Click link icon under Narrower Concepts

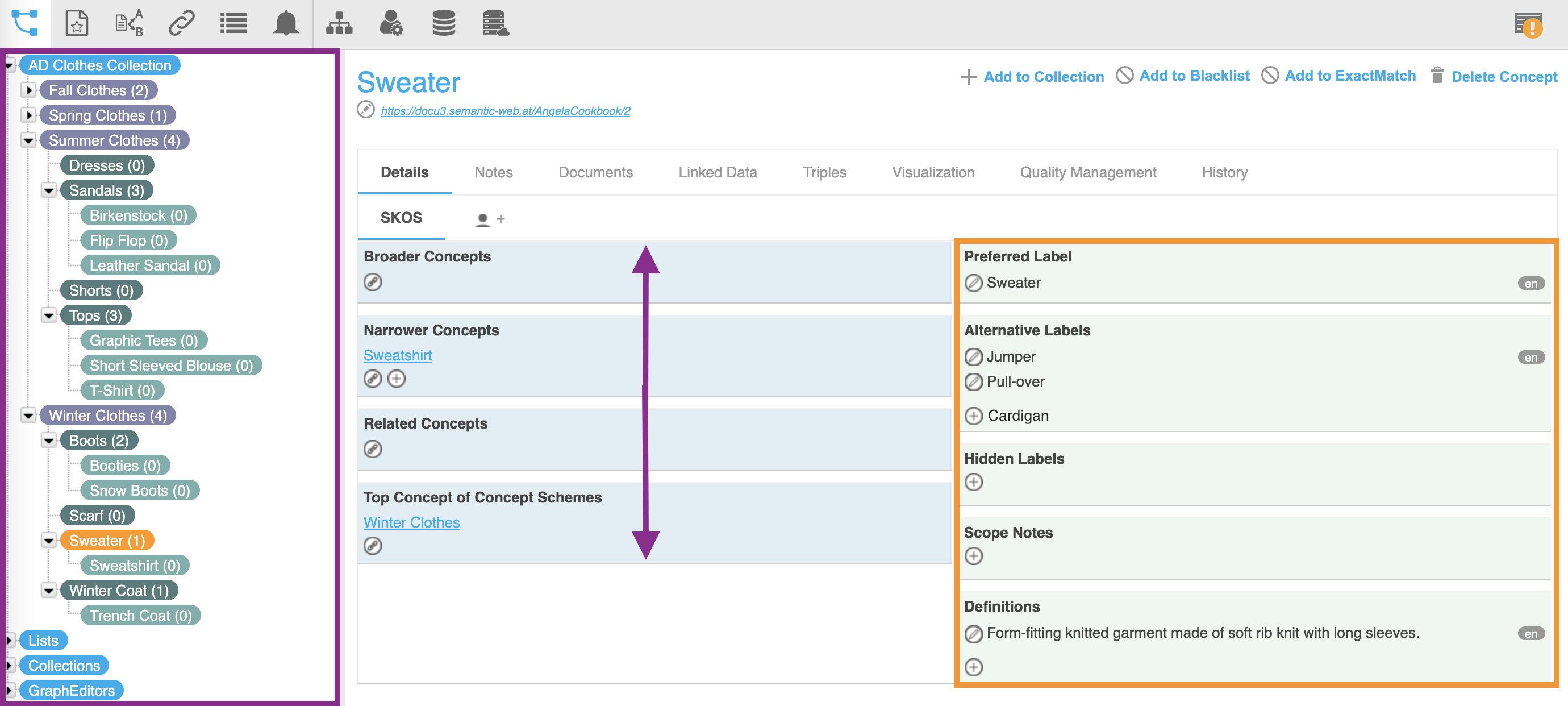click(x=373, y=379)
